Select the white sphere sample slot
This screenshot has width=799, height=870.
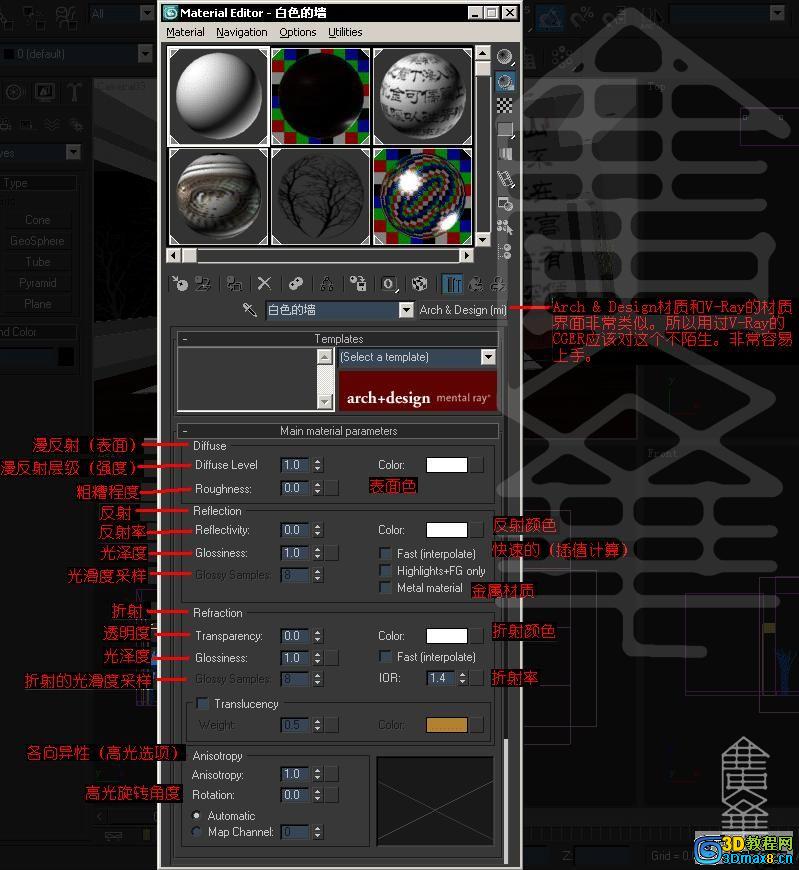tap(219, 97)
